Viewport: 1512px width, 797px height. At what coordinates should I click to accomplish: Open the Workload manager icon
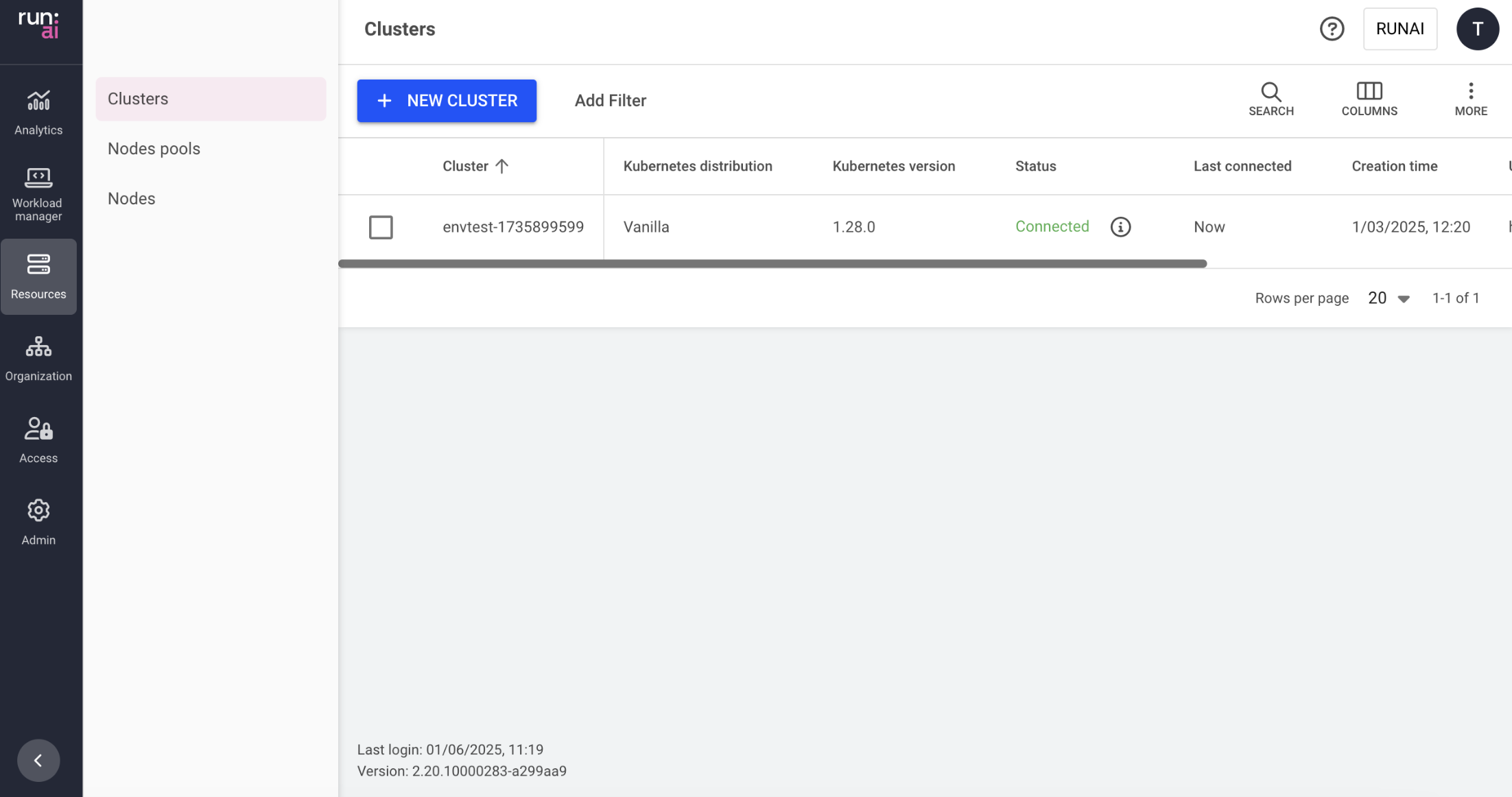38,178
